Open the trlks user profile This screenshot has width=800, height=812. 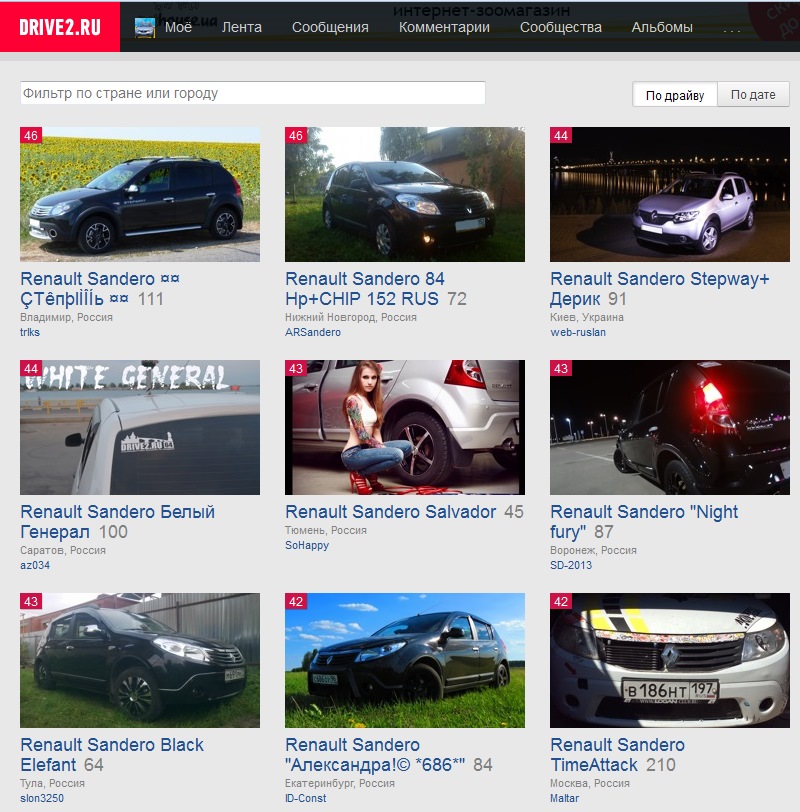point(30,332)
